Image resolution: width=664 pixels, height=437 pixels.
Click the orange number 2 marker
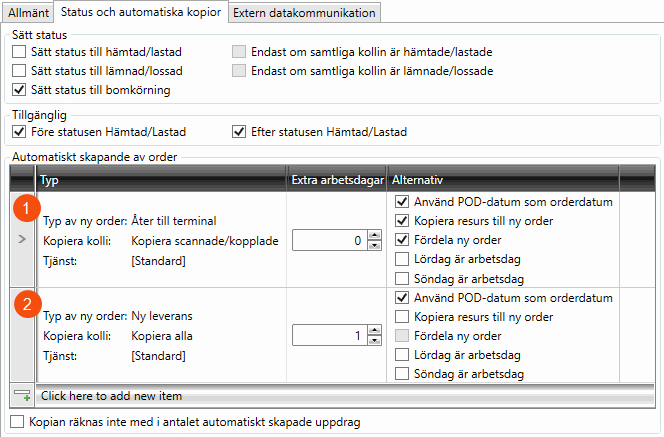click(x=31, y=304)
